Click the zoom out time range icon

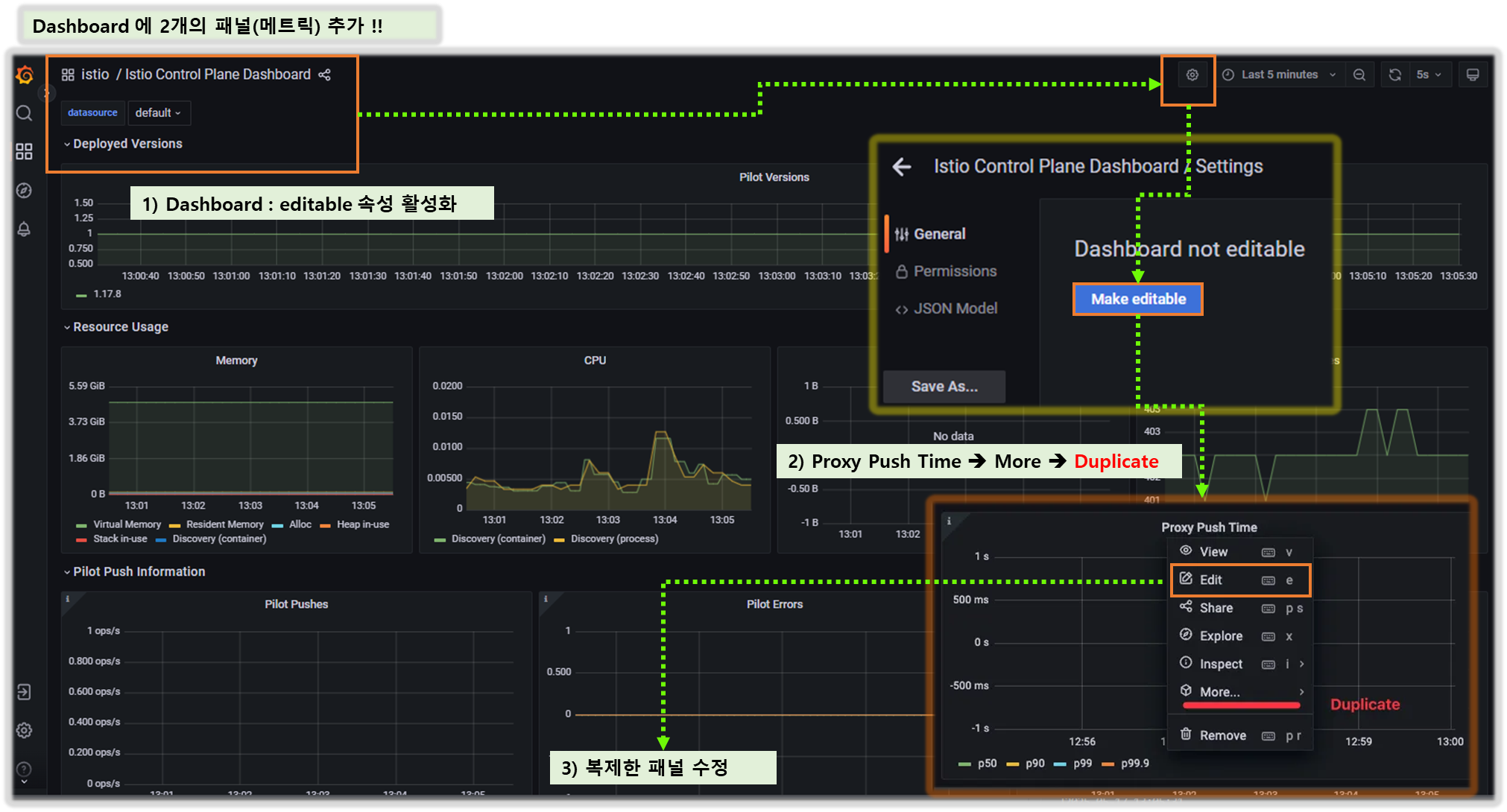(1359, 74)
